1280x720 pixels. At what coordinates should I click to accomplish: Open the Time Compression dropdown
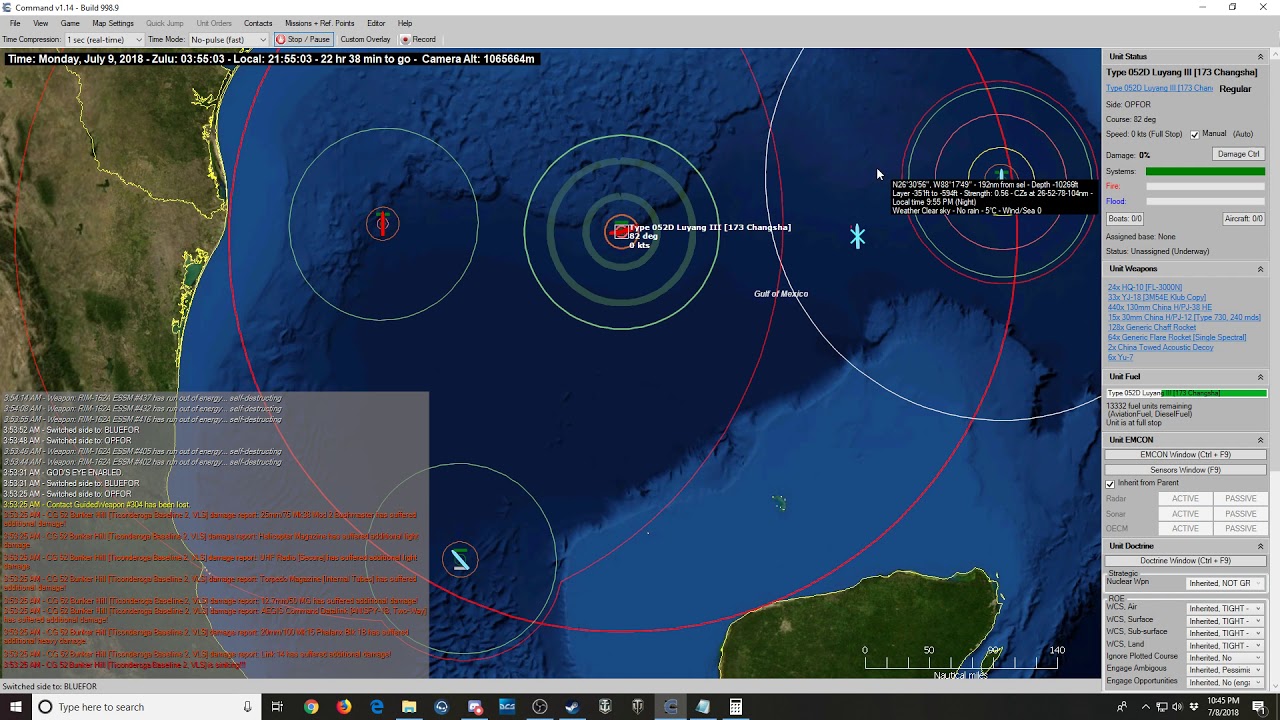click(x=104, y=40)
